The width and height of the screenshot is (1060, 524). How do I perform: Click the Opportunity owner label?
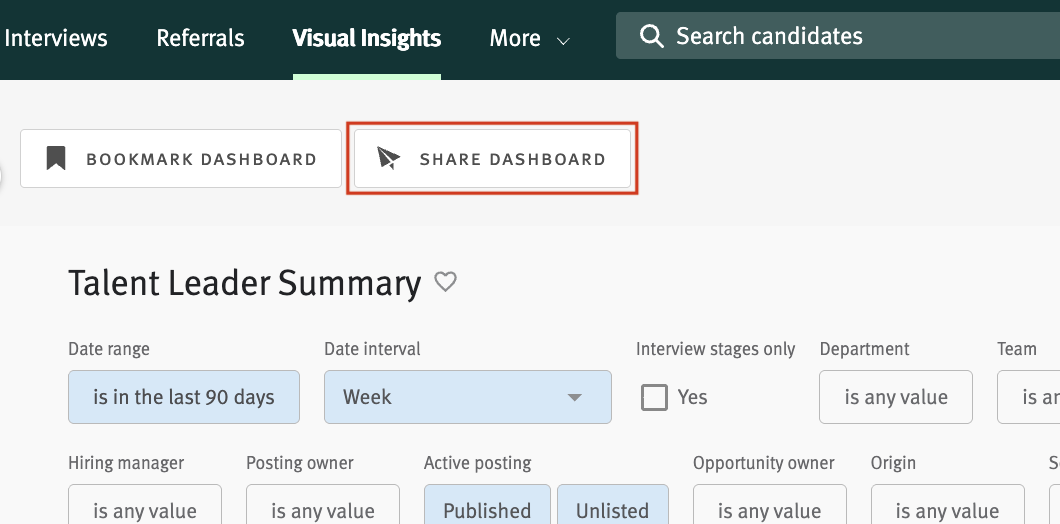point(764,463)
